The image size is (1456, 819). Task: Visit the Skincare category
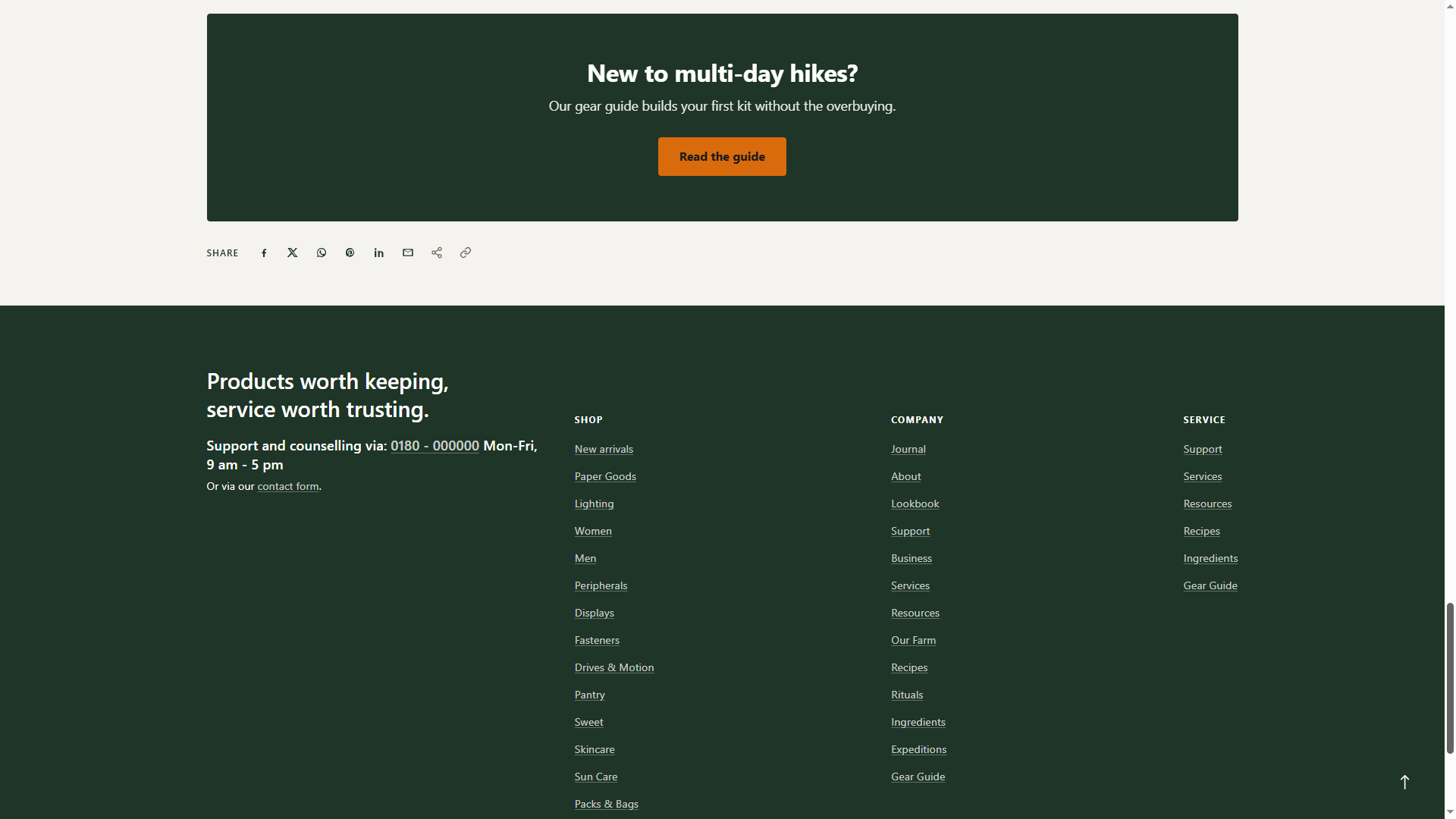click(x=595, y=750)
